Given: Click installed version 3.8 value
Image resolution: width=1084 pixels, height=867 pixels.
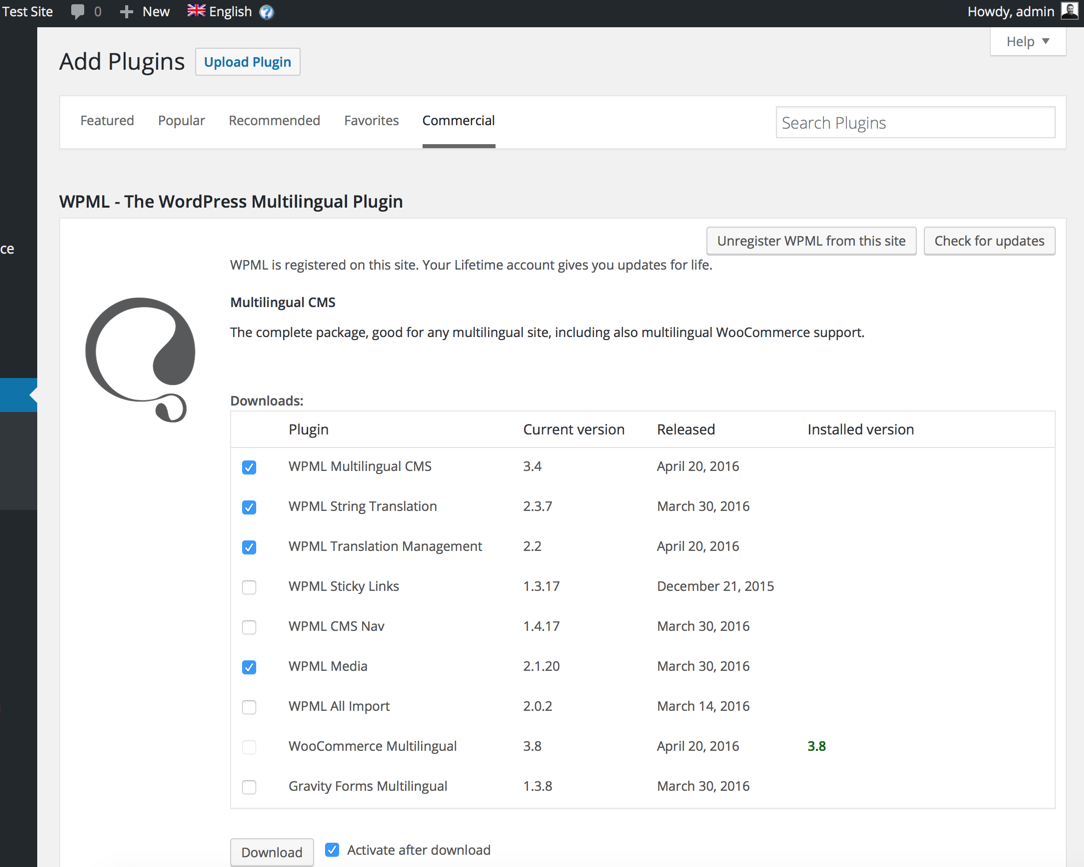Looking at the screenshot, I should [x=816, y=746].
